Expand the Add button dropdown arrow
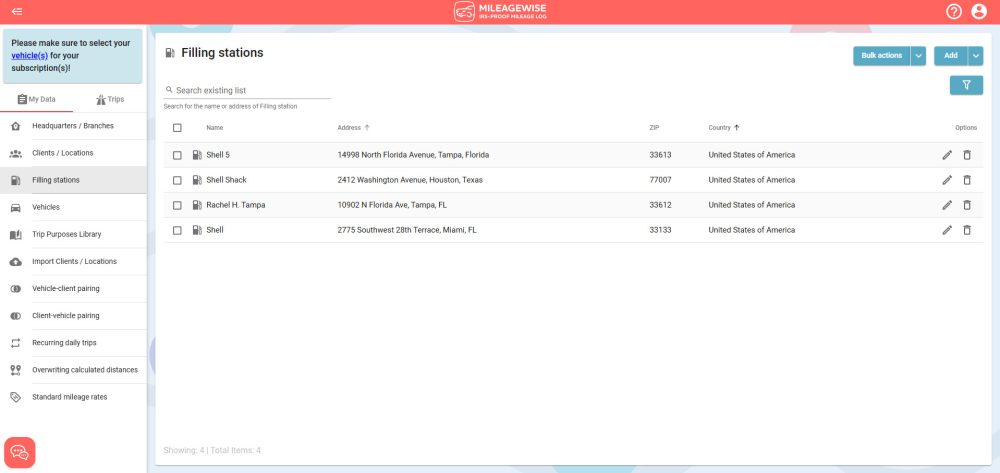 [x=975, y=56]
